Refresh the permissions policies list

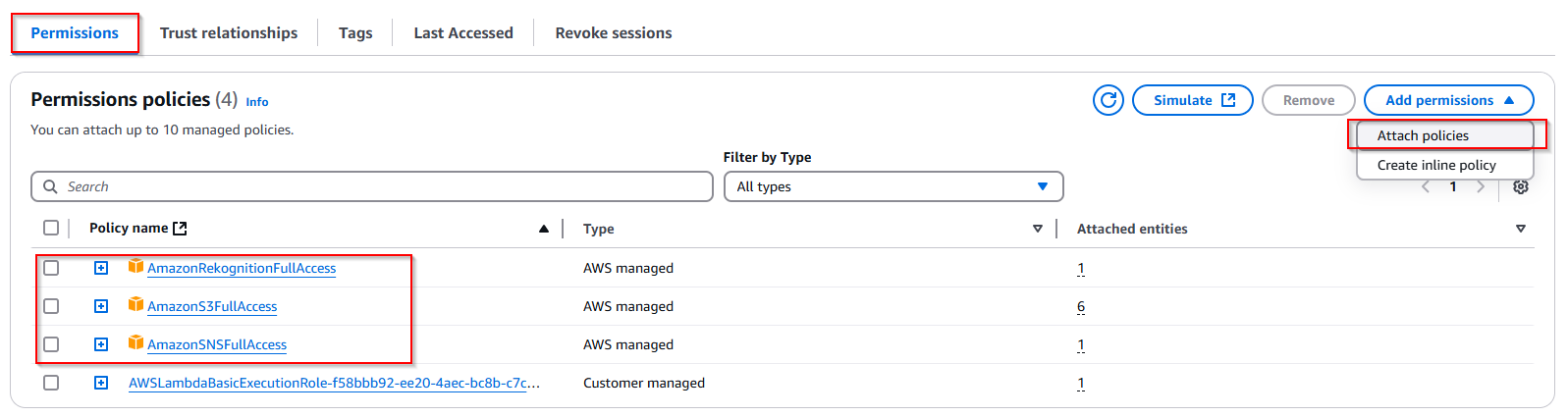[1108, 100]
